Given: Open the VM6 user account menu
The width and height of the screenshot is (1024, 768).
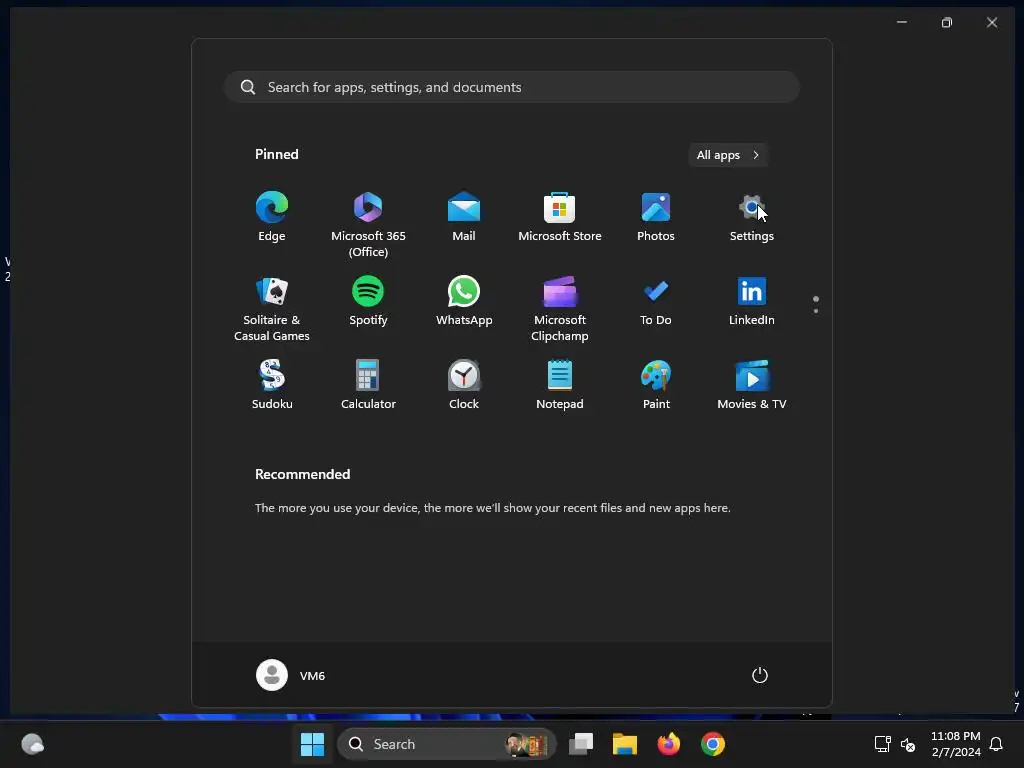Looking at the screenshot, I should point(291,675).
